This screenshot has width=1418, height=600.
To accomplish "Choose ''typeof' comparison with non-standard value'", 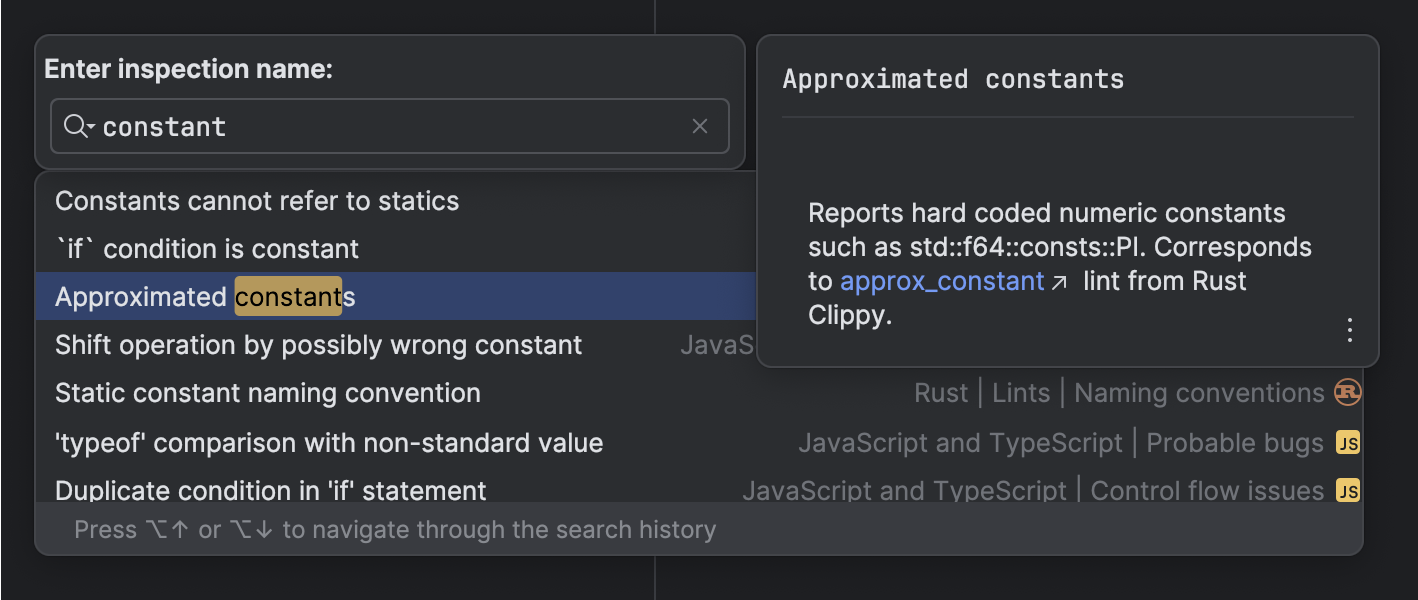I will 329,443.
